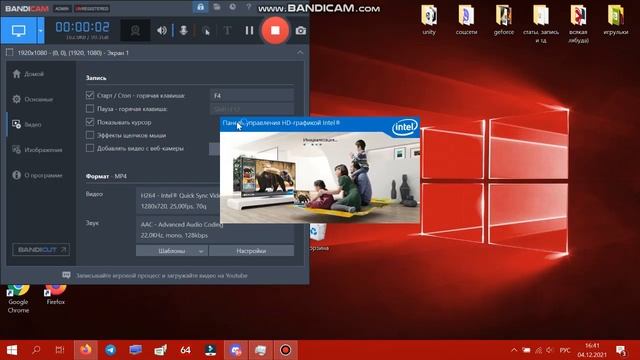Click the Настройки format button
This screenshot has height=360, width=640.
pos(251,251)
